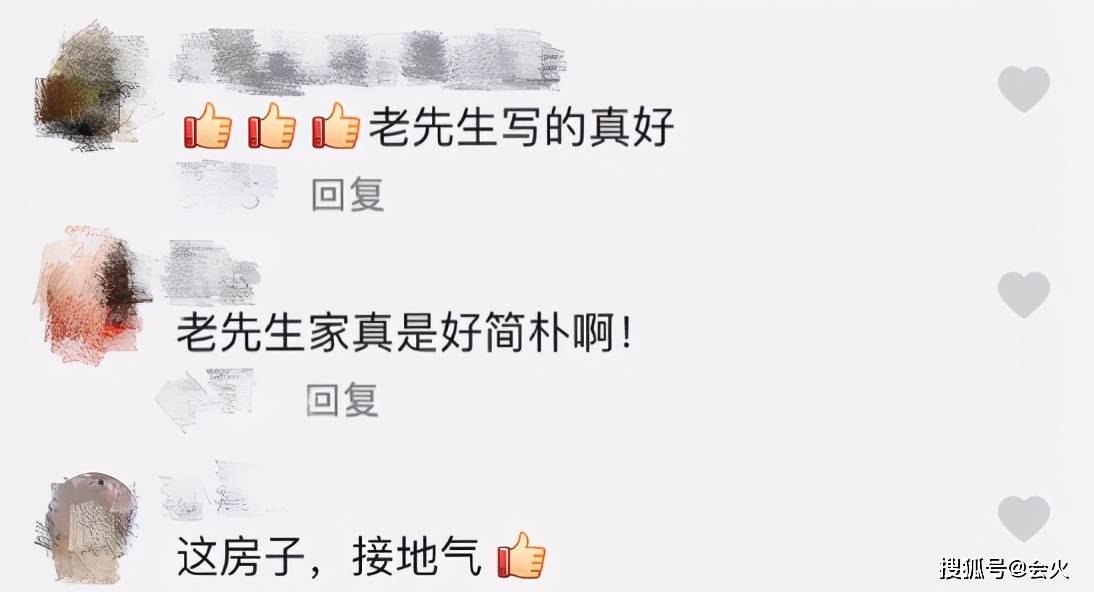Click the 搜狐号@会火 watermark
Image resolution: width=1094 pixels, height=592 pixels.
coord(1004,568)
